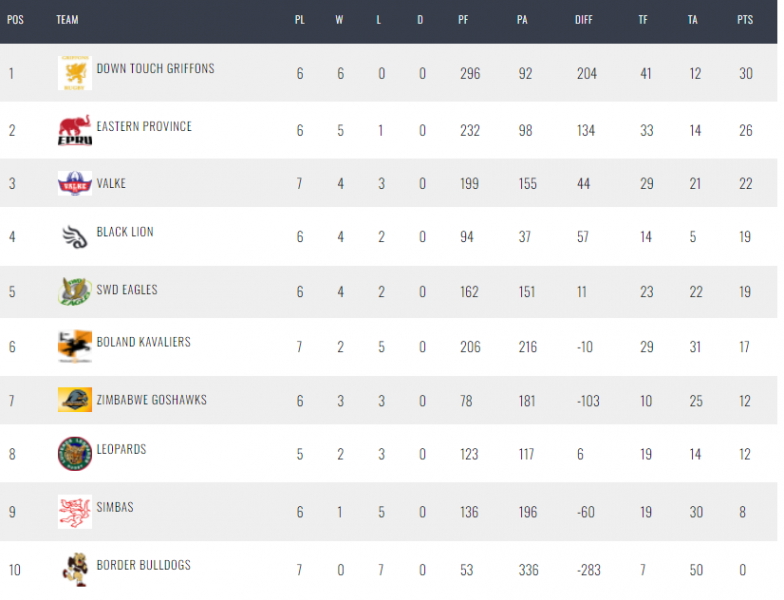Select the Valke team crest
The image size is (784, 600).
pos(74,183)
